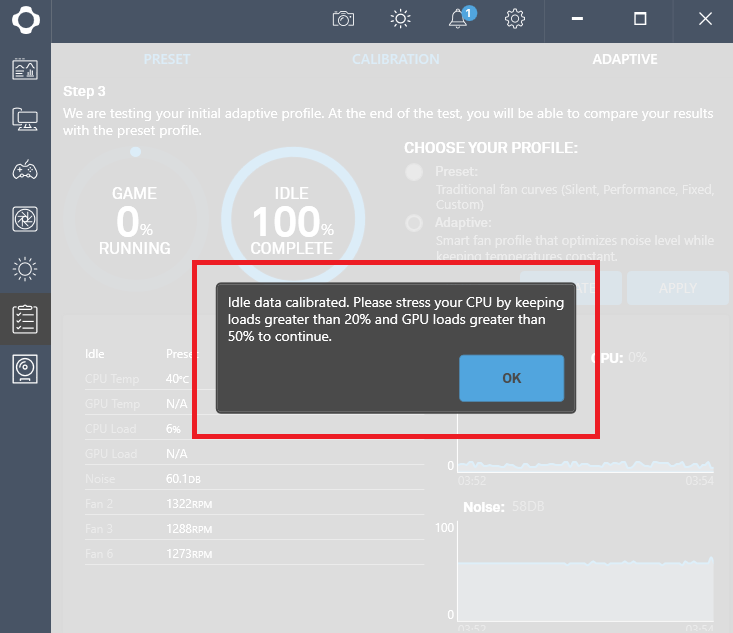The width and height of the screenshot is (733, 633).
Task: Click the Step 3 heading
Action: (x=84, y=91)
